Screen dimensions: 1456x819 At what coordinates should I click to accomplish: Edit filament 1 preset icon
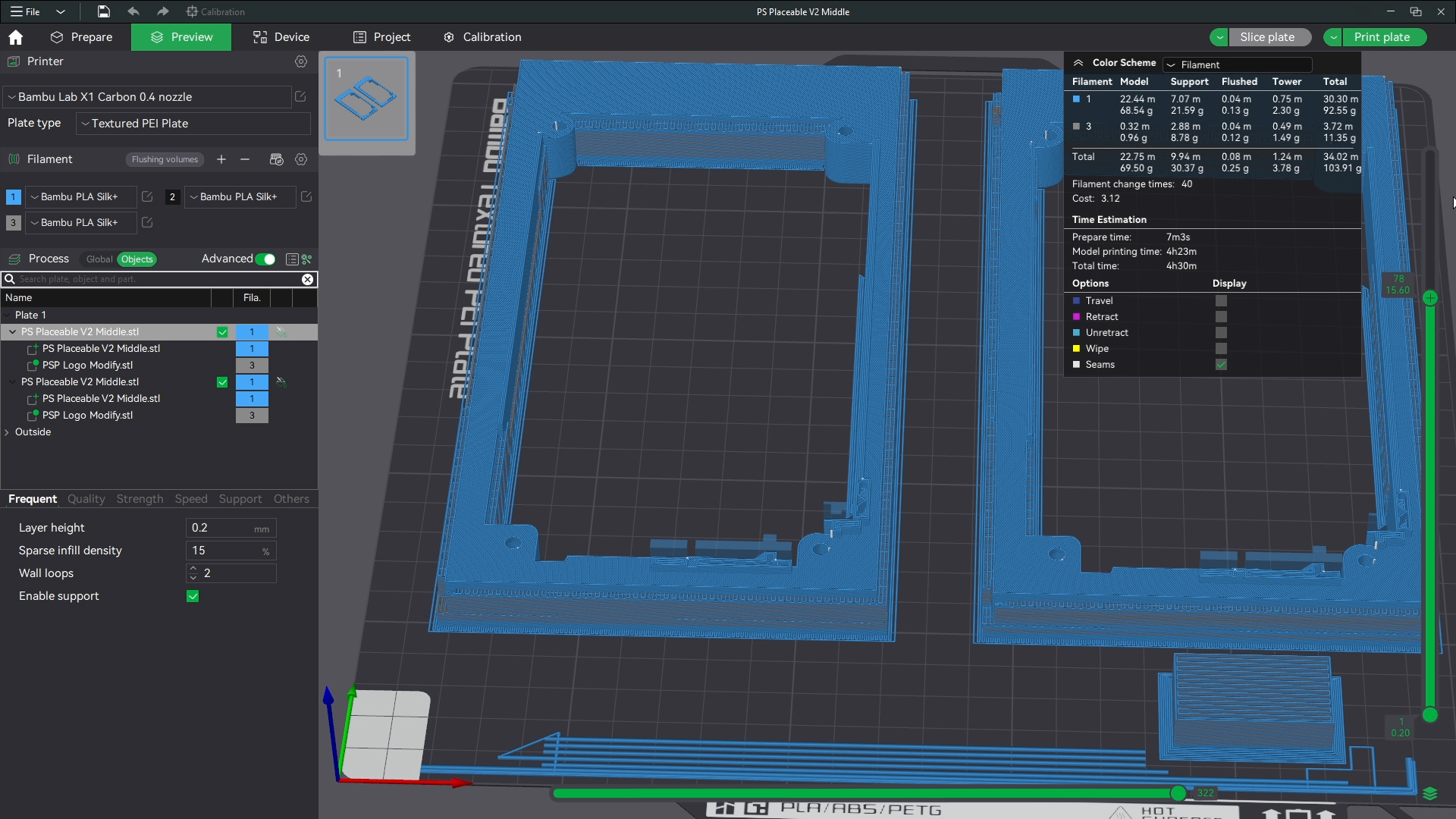tap(147, 196)
